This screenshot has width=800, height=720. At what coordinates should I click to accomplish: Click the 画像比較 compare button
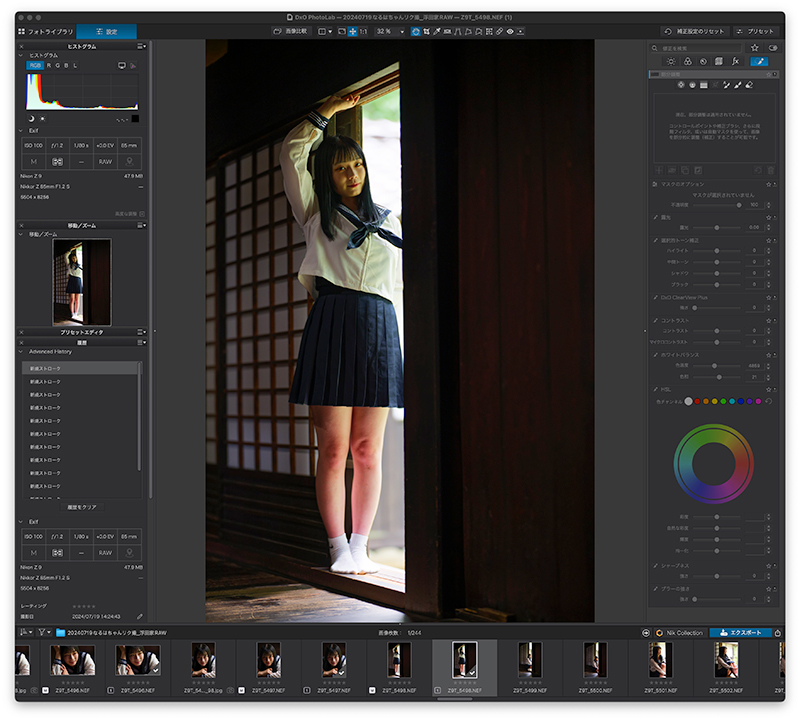[290, 32]
